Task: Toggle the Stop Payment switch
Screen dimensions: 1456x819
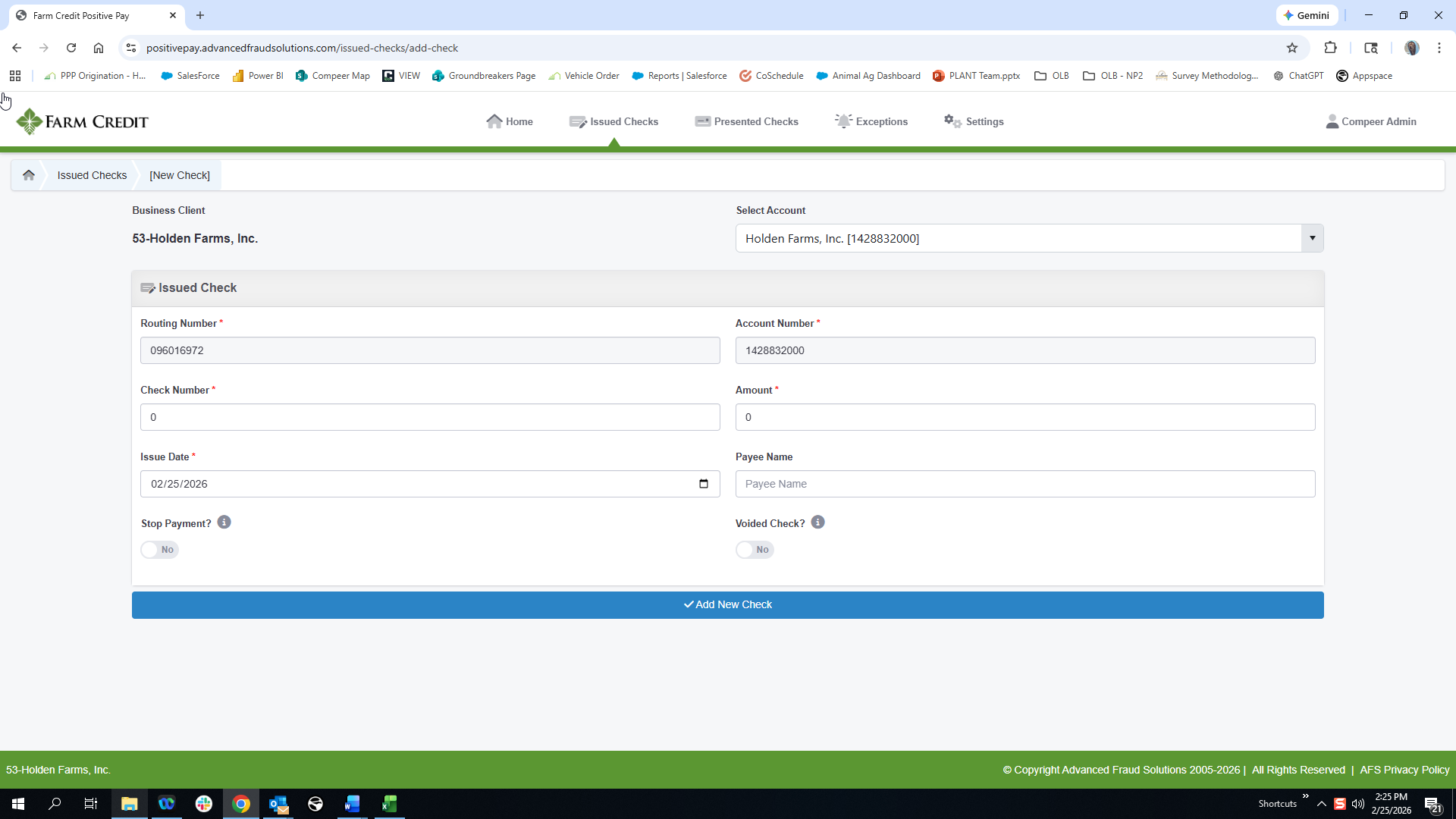Action: click(159, 550)
